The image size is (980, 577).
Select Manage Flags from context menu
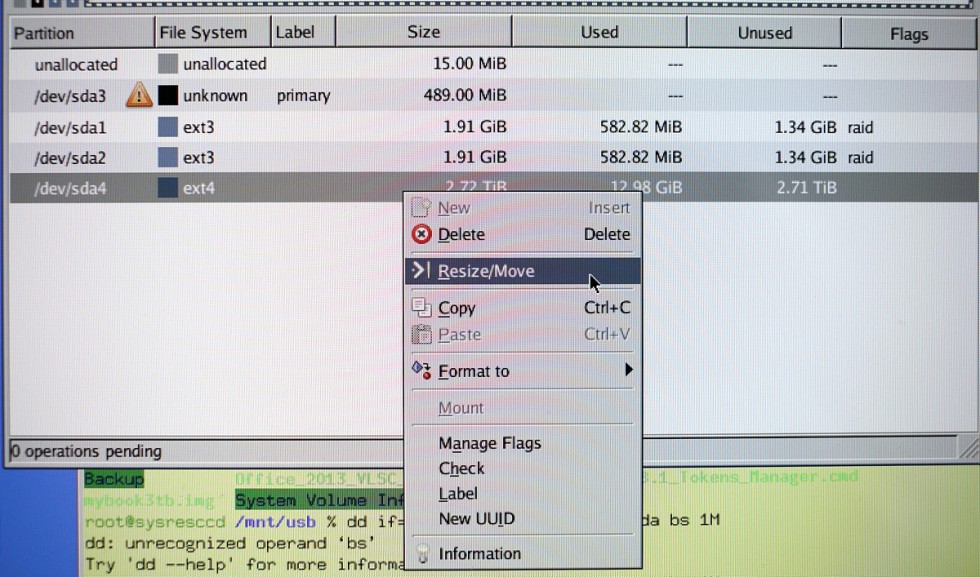(x=489, y=443)
